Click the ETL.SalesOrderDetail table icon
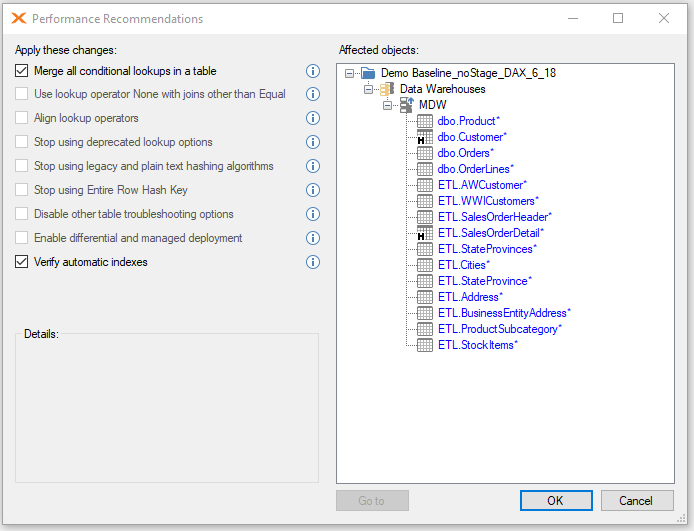The height and width of the screenshot is (531, 694). point(425,233)
